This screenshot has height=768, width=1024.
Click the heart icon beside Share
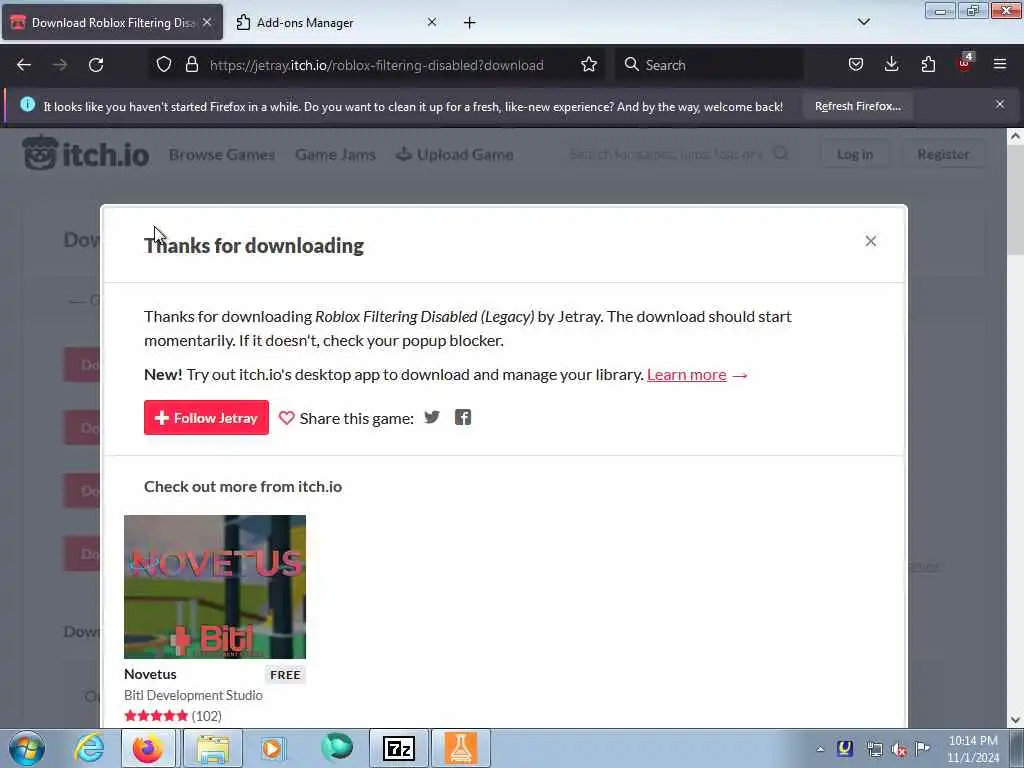[x=287, y=418]
